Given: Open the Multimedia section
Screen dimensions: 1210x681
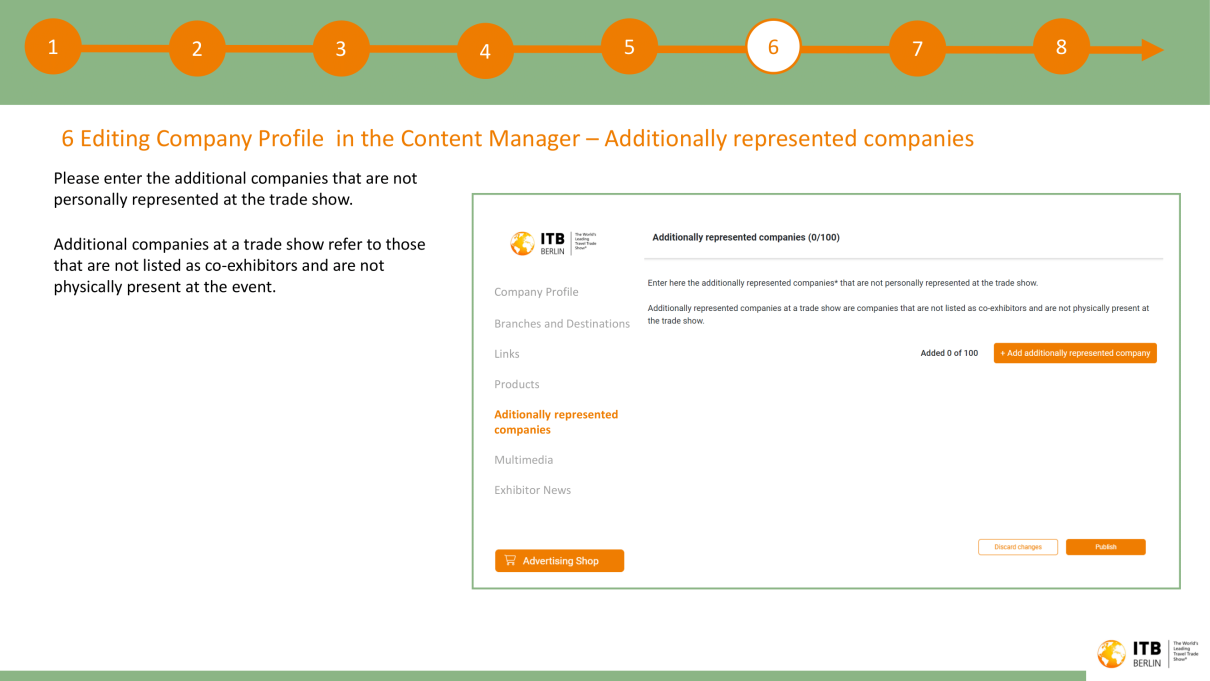Looking at the screenshot, I should pyautogui.click(x=523, y=460).
